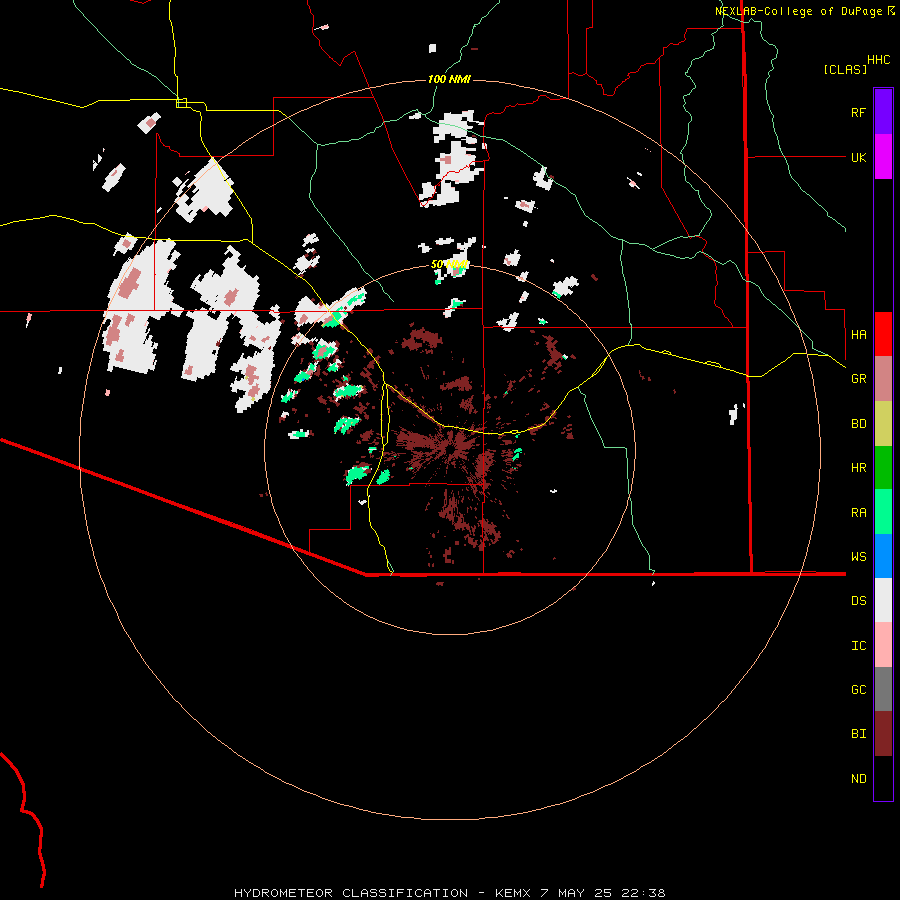Click the HA legend label

click(858, 335)
